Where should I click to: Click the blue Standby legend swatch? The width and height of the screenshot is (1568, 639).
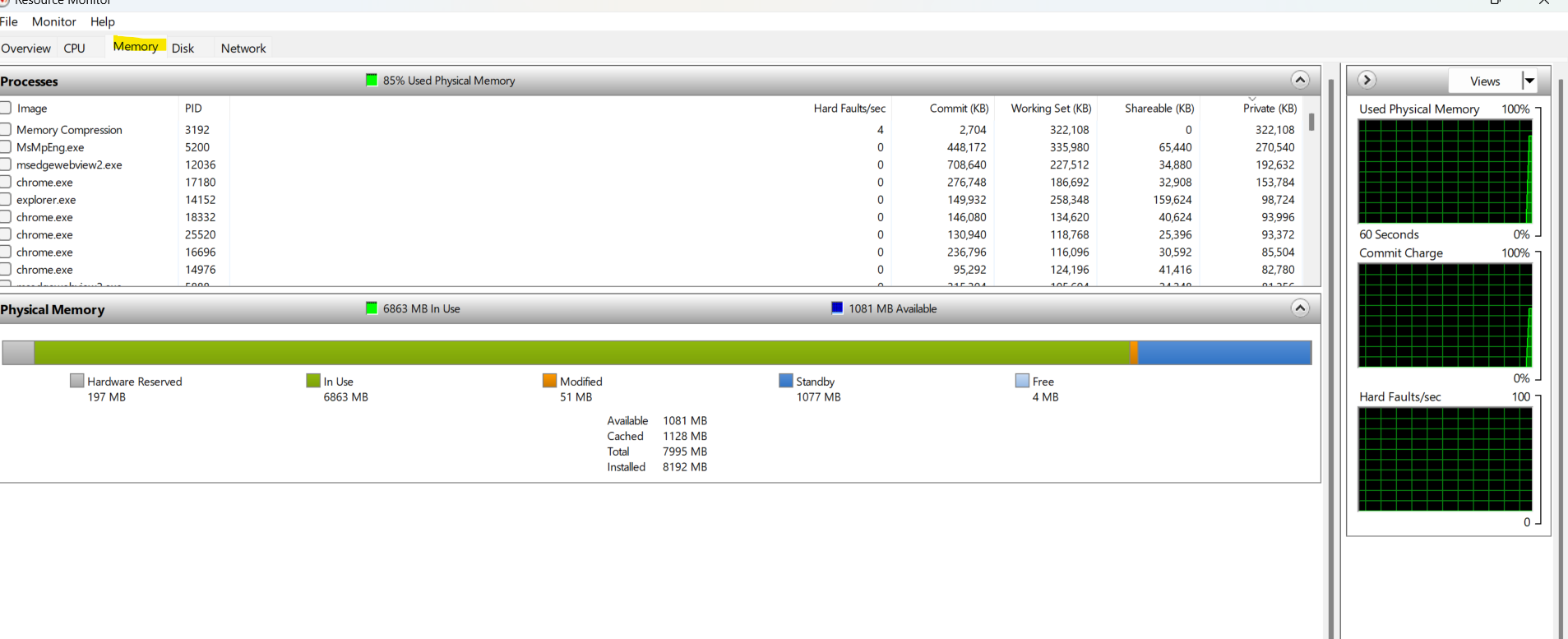(786, 381)
